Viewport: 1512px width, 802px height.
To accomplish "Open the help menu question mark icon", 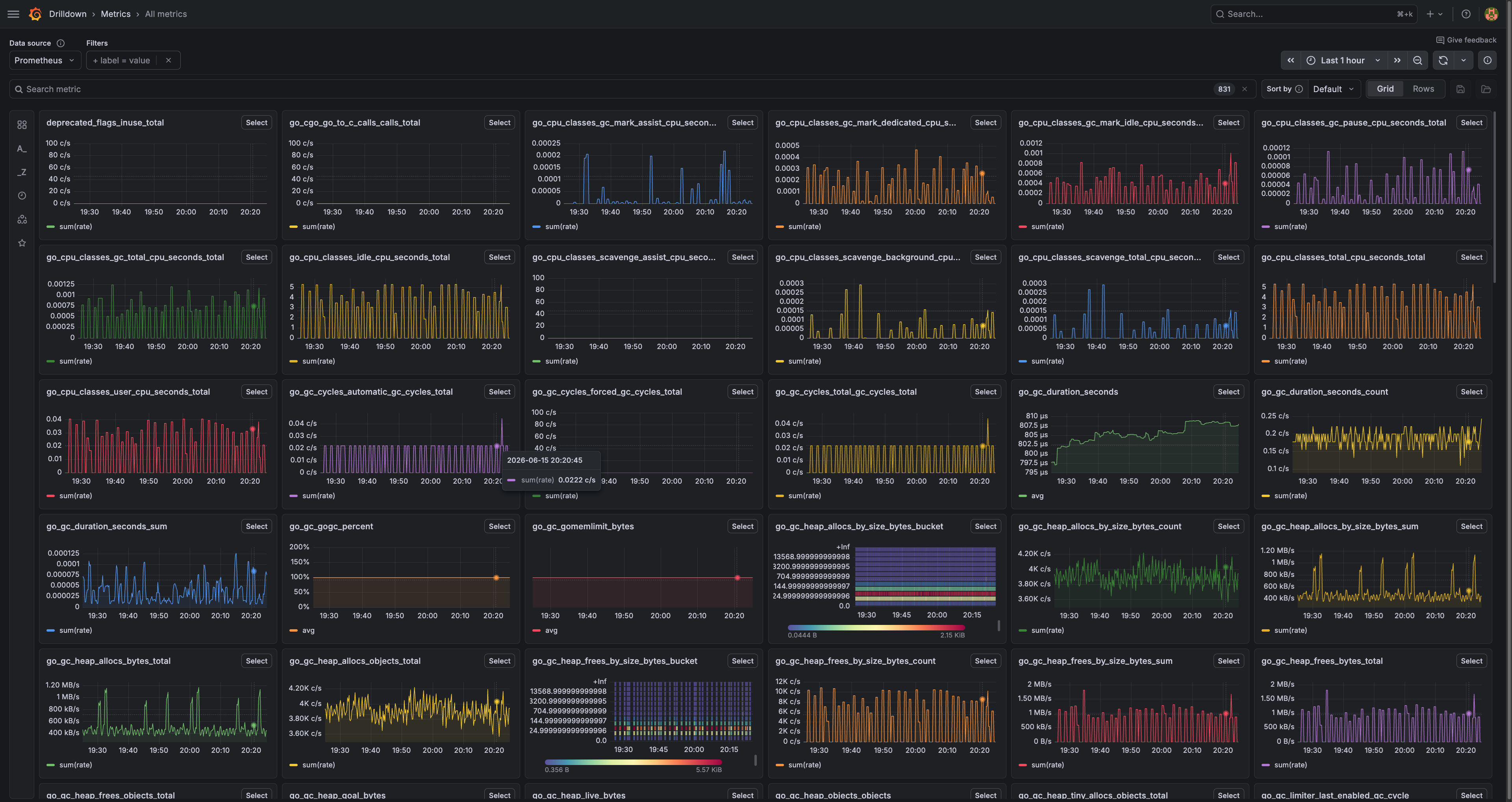I will (1466, 14).
